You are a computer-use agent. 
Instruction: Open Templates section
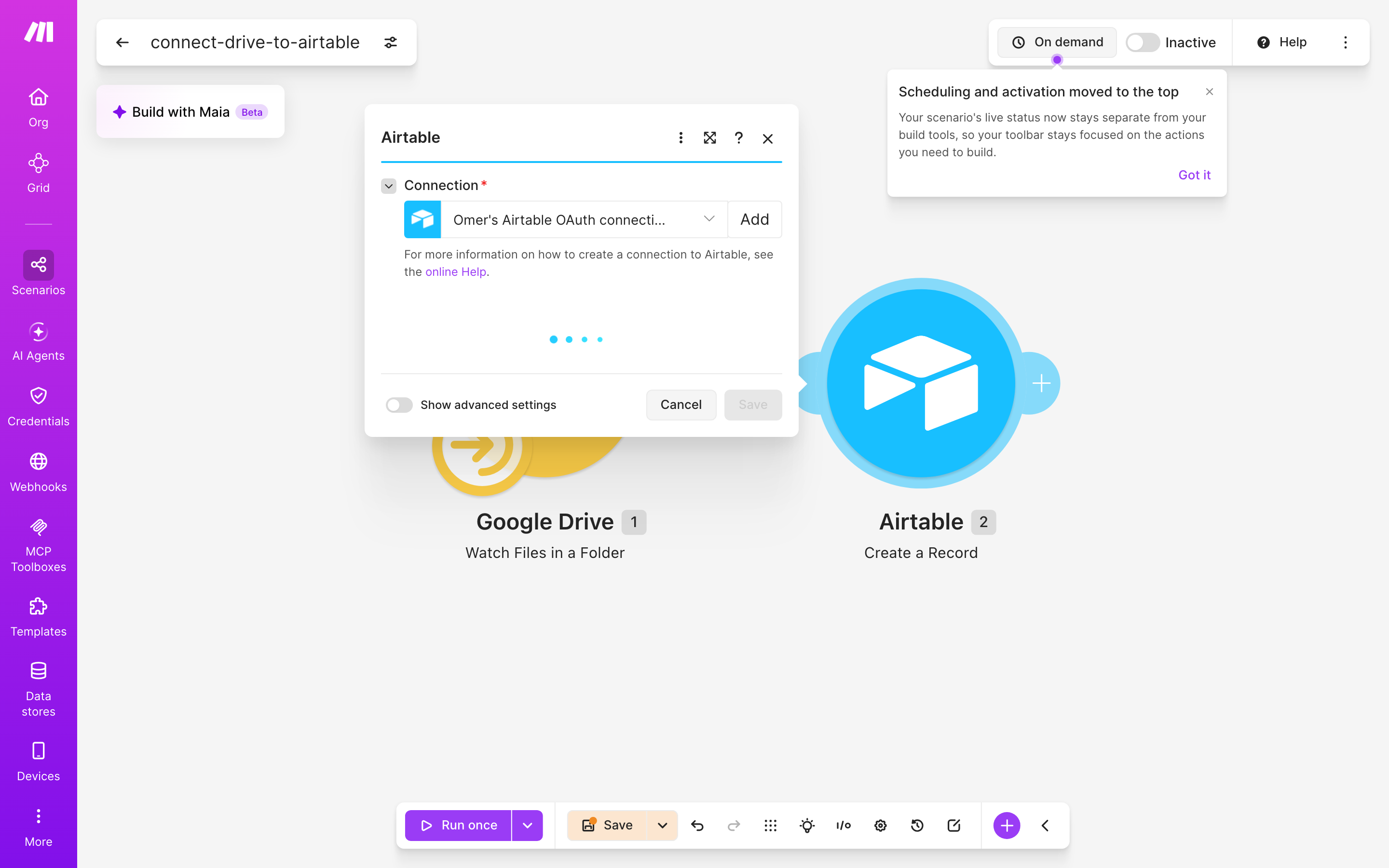pyautogui.click(x=39, y=617)
